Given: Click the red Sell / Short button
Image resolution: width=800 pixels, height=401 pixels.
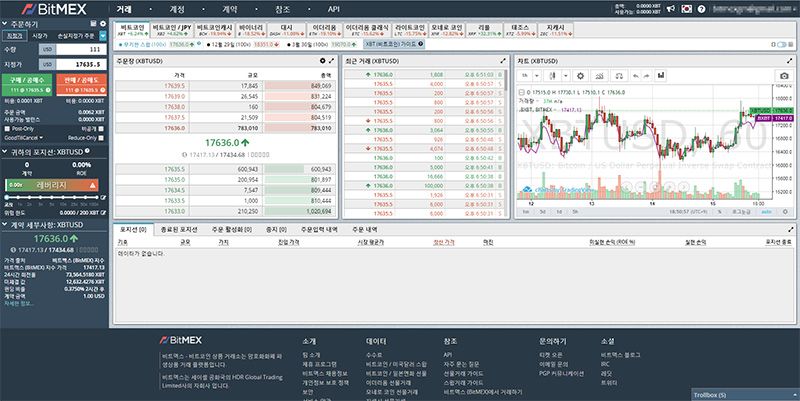Looking at the screenshot, I should [x=82, y=85].
